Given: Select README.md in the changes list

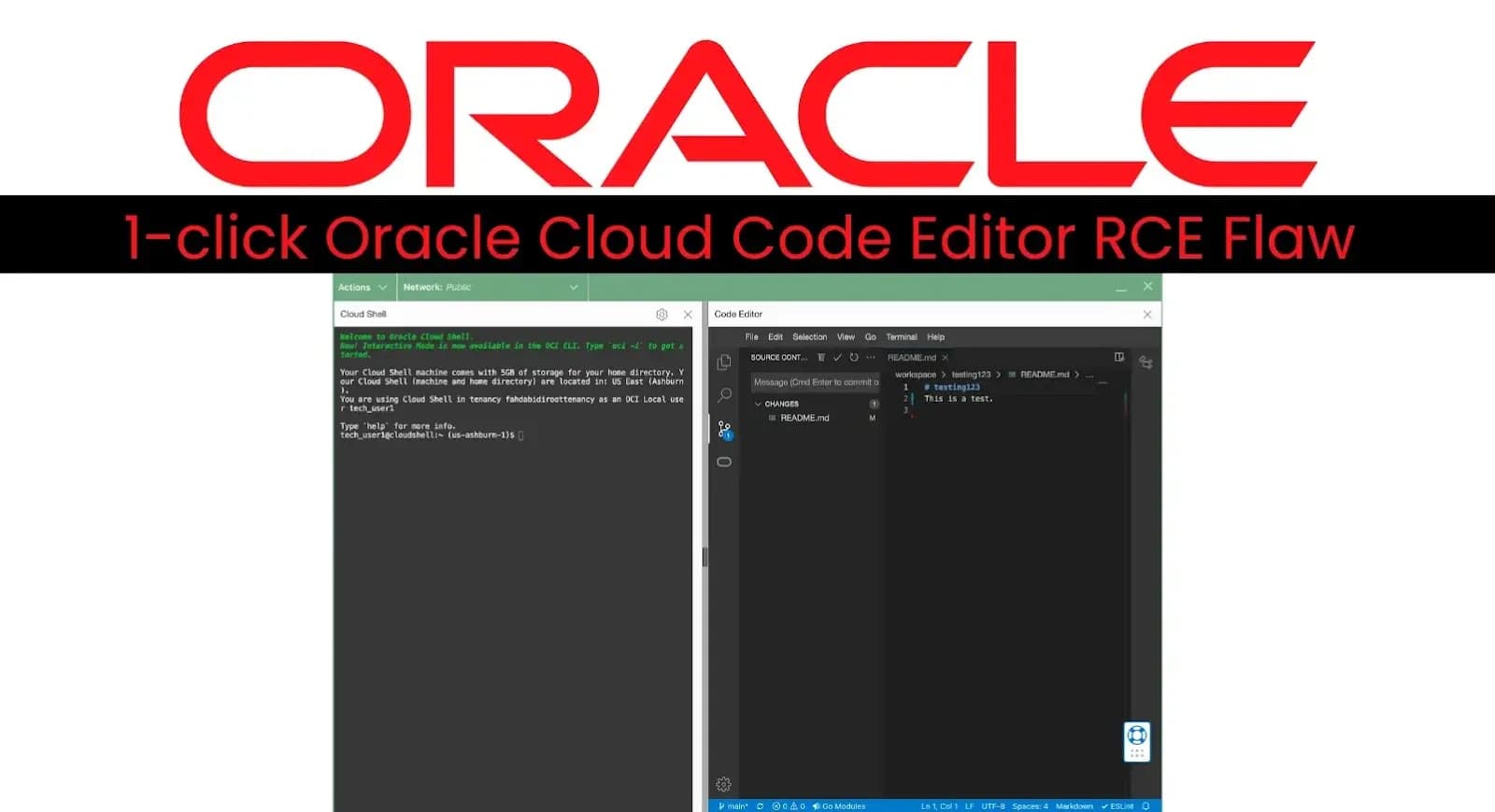Looking at the screenshot, I should [804, 418].
